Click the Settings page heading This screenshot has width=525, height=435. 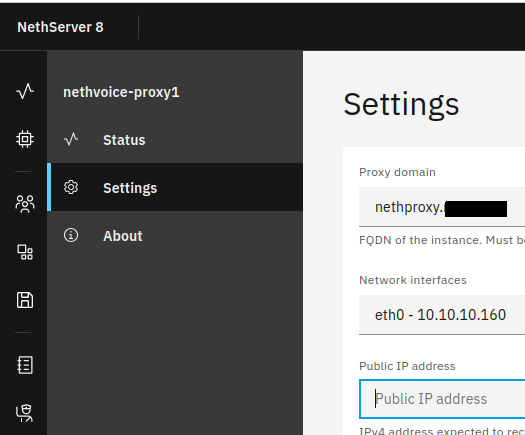coord(401,105)
